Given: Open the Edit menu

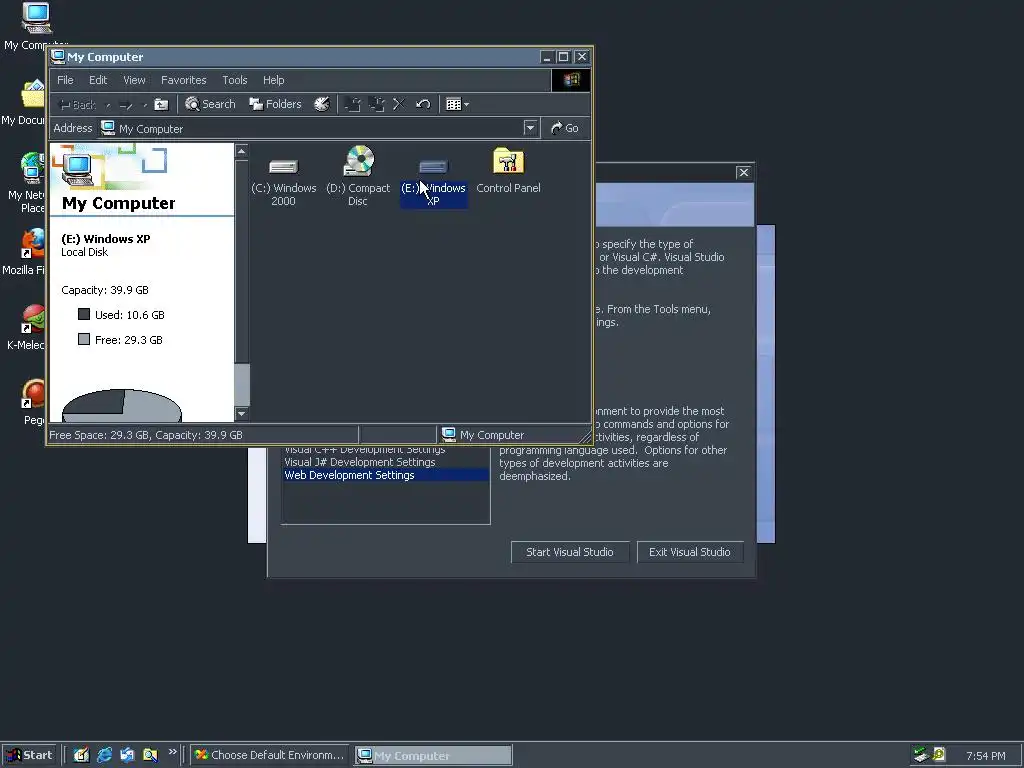Looking at the screenshot, I should tap(98, 80).
